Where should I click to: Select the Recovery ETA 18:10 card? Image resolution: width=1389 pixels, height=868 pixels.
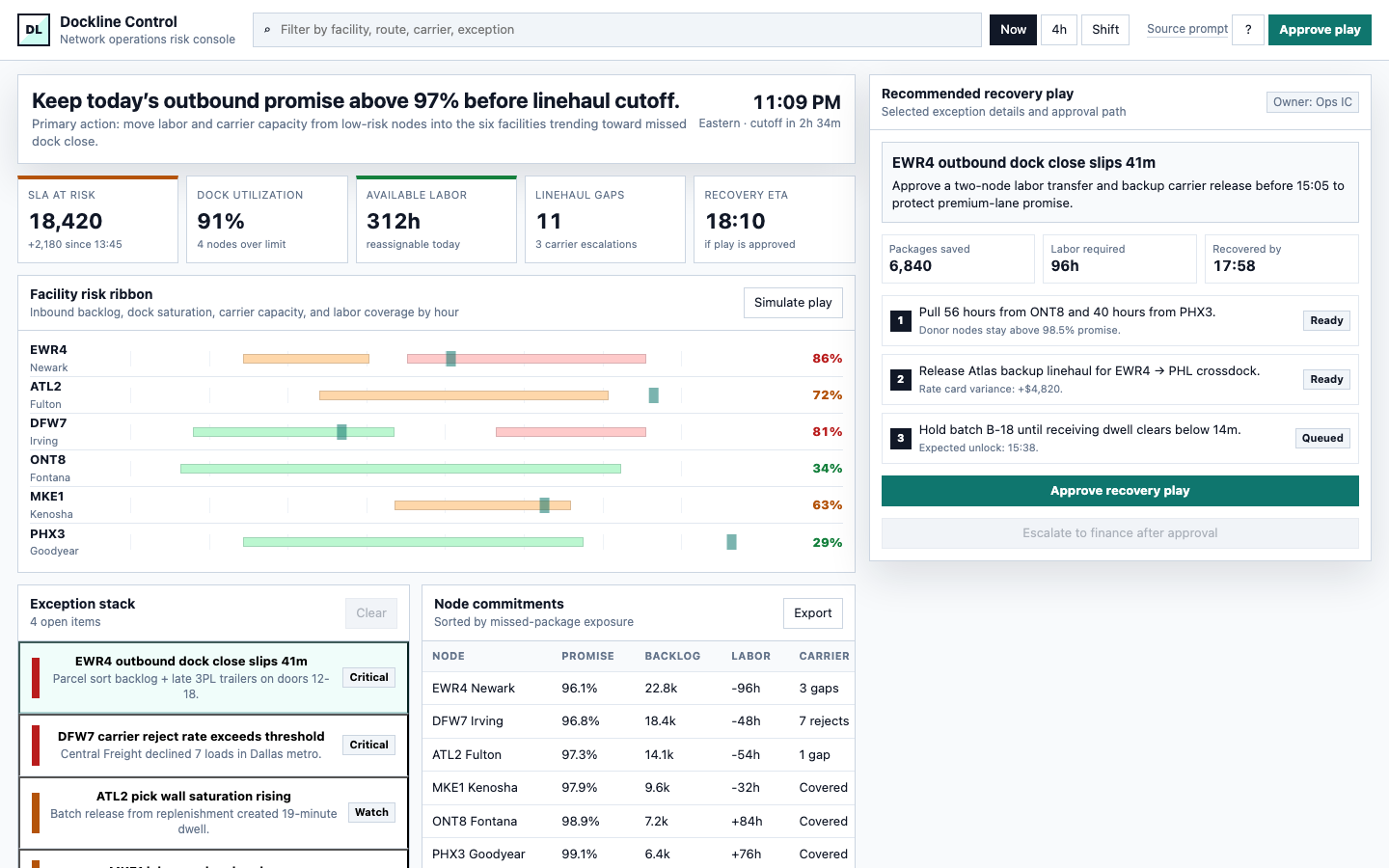[x=775, y=219]
